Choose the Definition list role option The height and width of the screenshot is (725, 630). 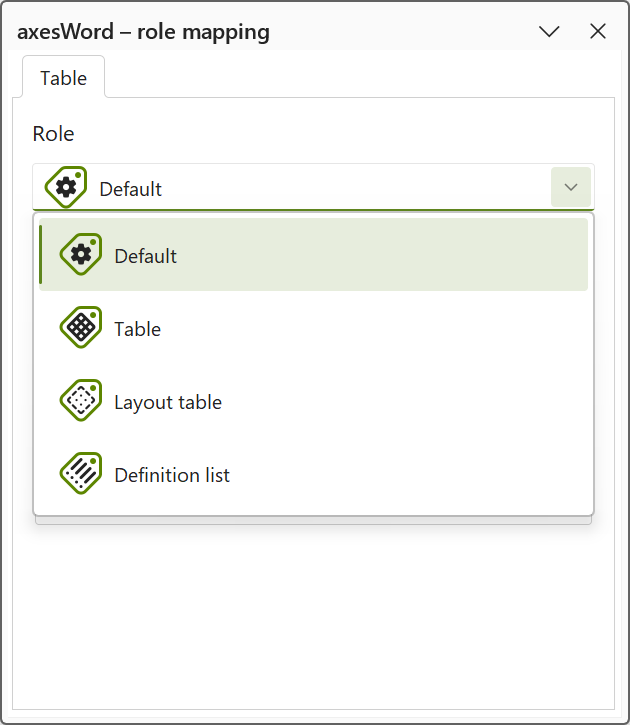pos(313,474)
